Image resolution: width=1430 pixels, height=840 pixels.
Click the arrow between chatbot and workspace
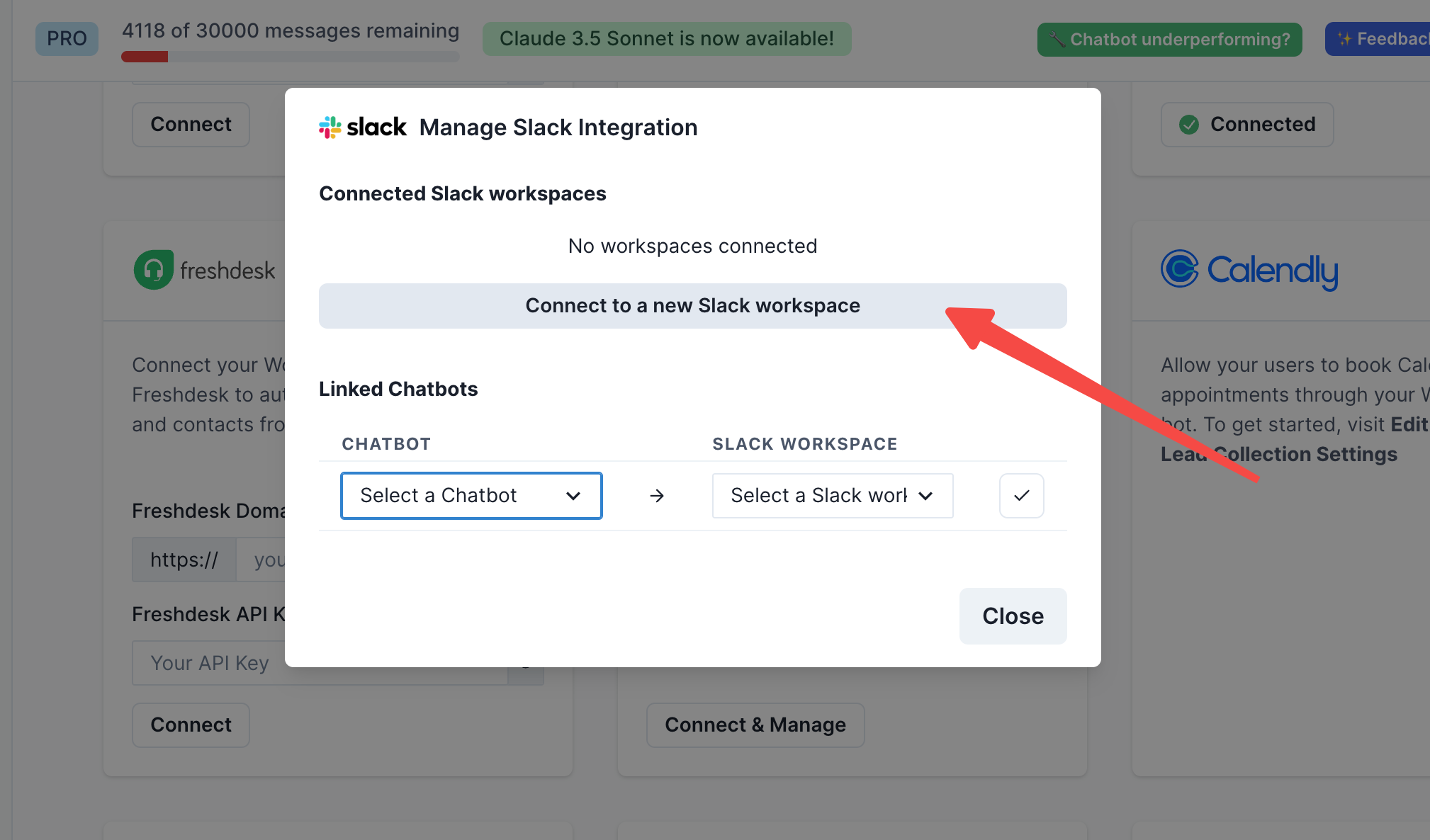click(x=657, y=496)
